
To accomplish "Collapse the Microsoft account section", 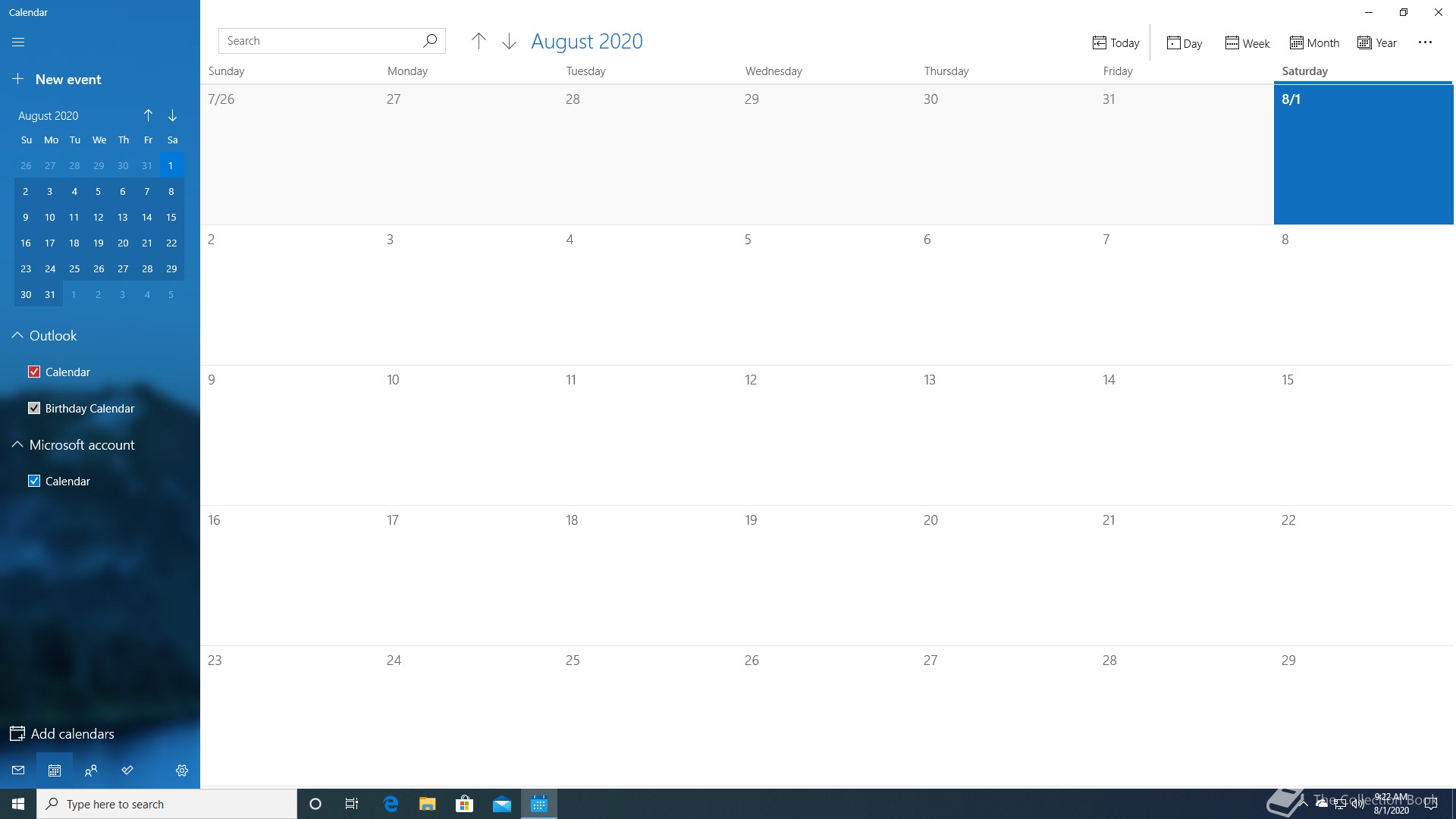I will click(17, 444).
